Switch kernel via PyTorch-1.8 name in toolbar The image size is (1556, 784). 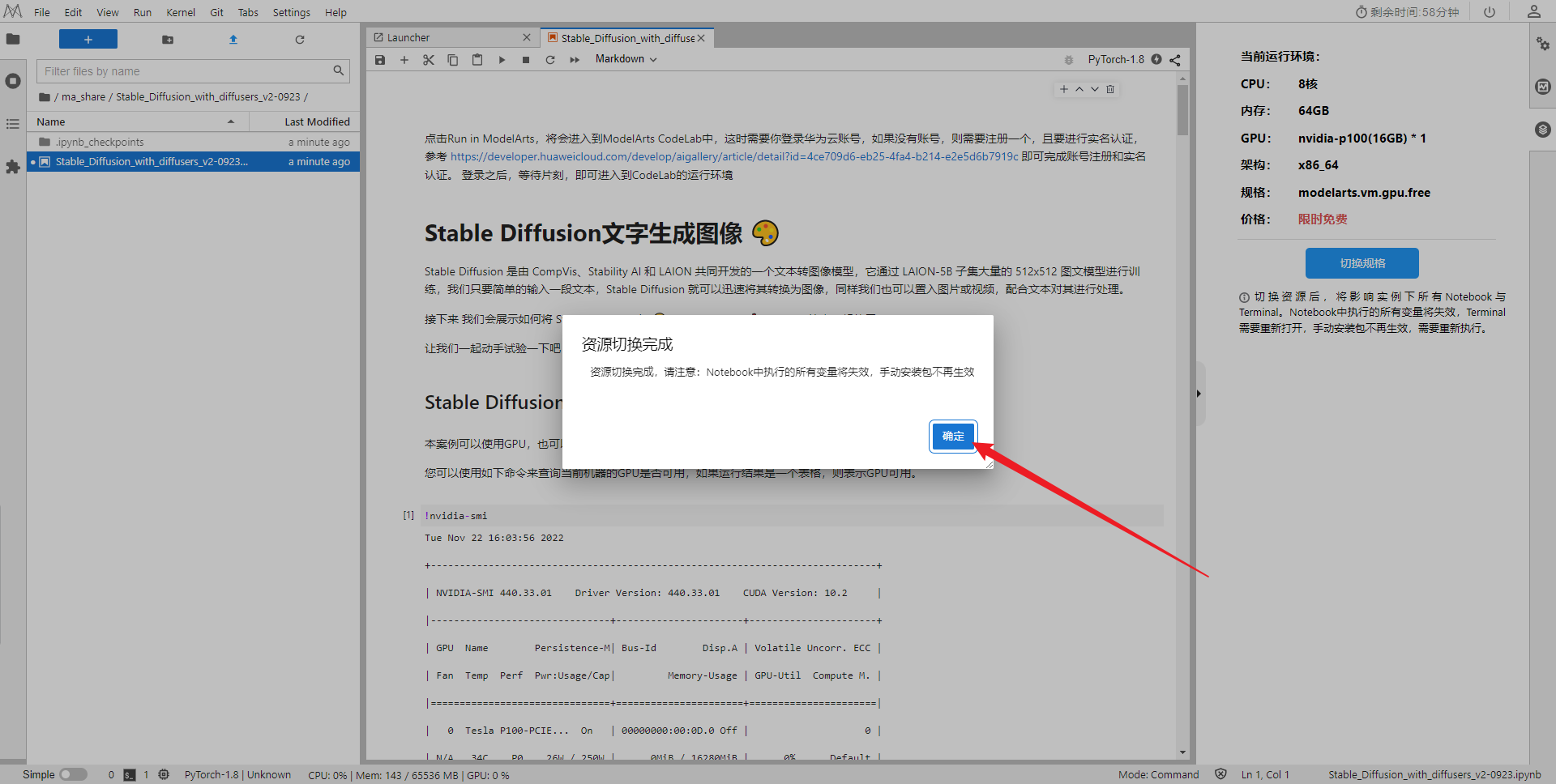[1116, 59]
